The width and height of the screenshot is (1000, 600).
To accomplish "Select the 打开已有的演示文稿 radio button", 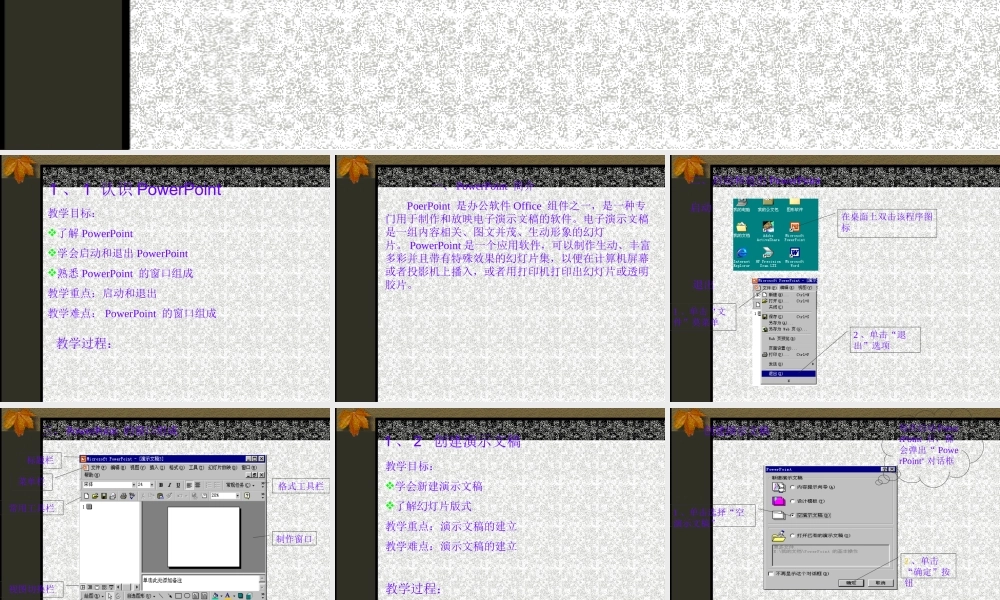I will click(x=792, y=536).
